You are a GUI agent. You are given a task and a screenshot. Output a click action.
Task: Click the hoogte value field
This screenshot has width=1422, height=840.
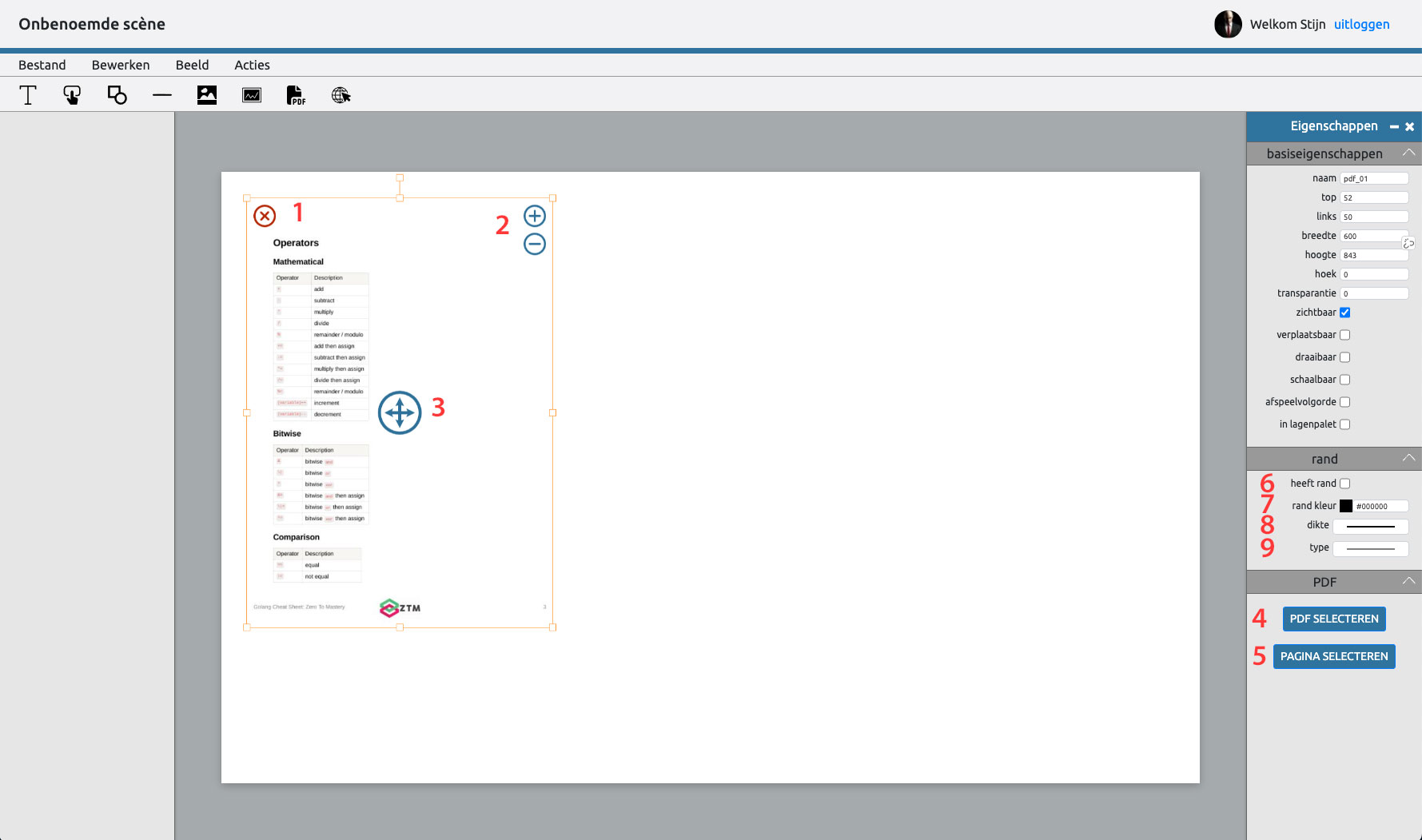[x=1374, y=255]
